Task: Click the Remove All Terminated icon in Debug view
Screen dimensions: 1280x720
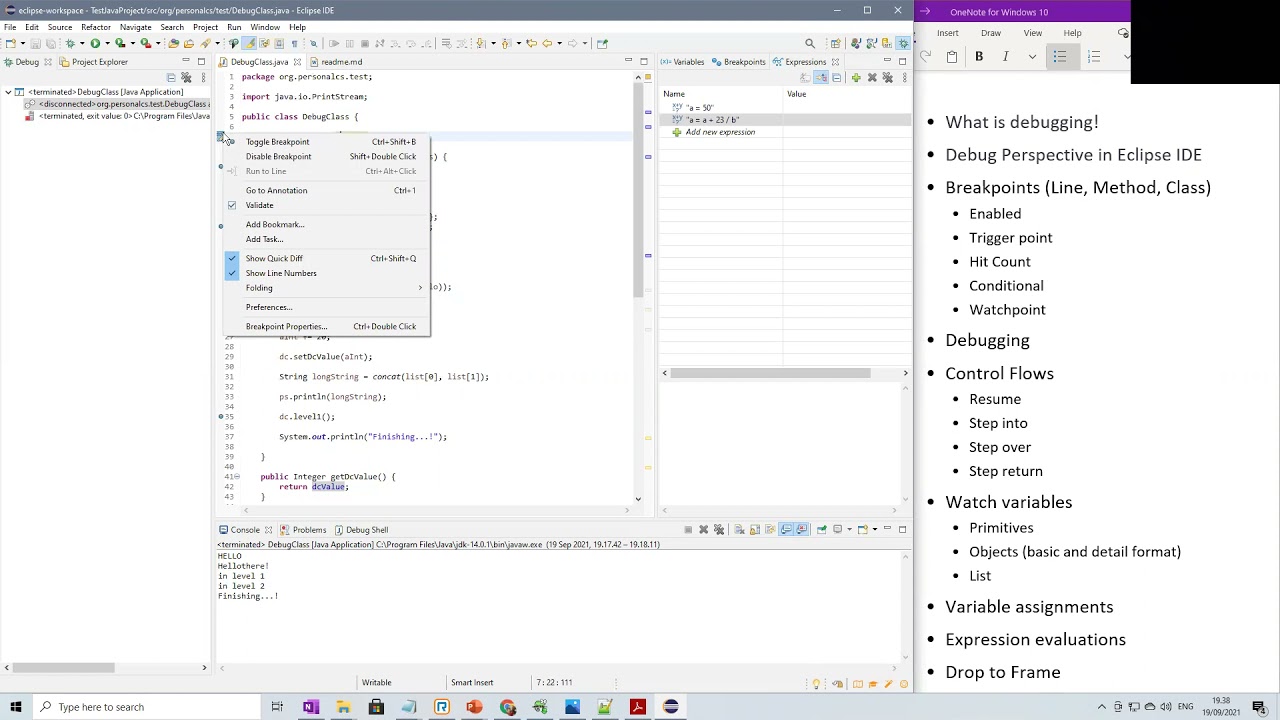Action: (186, 77)
